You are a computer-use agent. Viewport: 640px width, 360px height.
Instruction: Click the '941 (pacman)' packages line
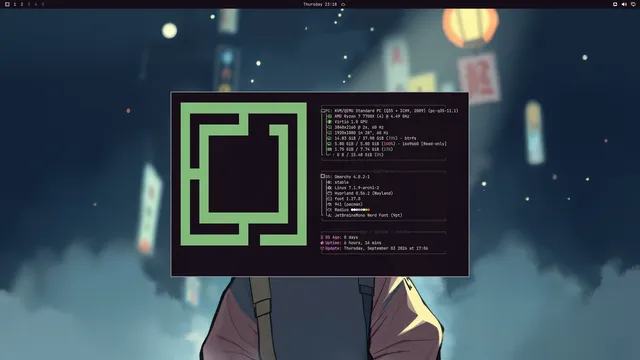(x=348, y=204)
